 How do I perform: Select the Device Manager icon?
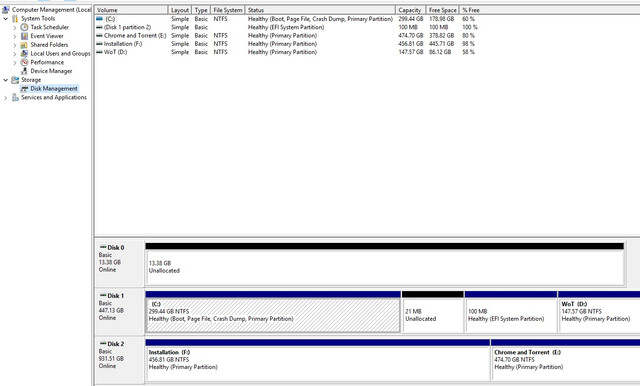coord(24,71)
